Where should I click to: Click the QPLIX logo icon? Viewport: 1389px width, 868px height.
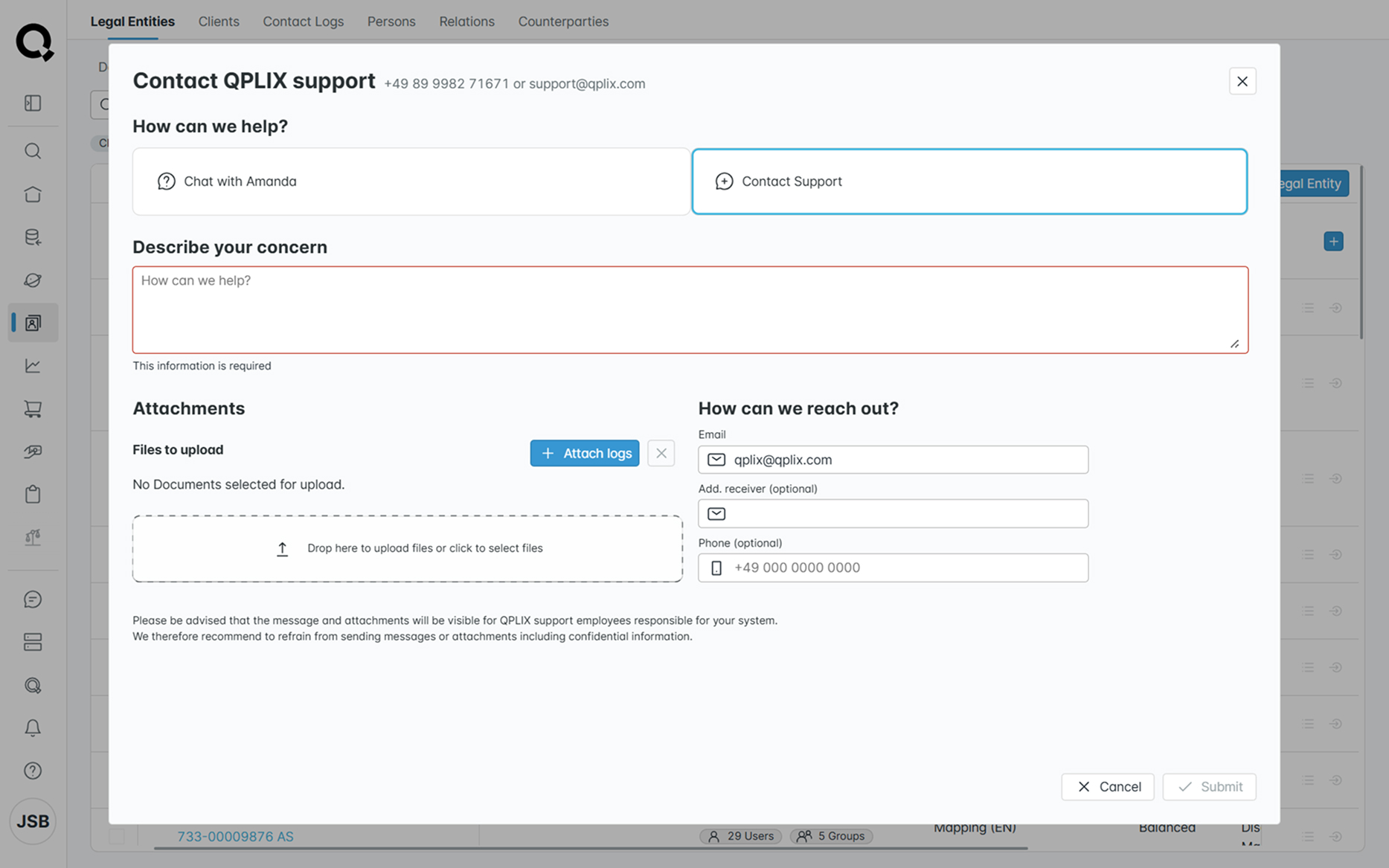(34, 42)
